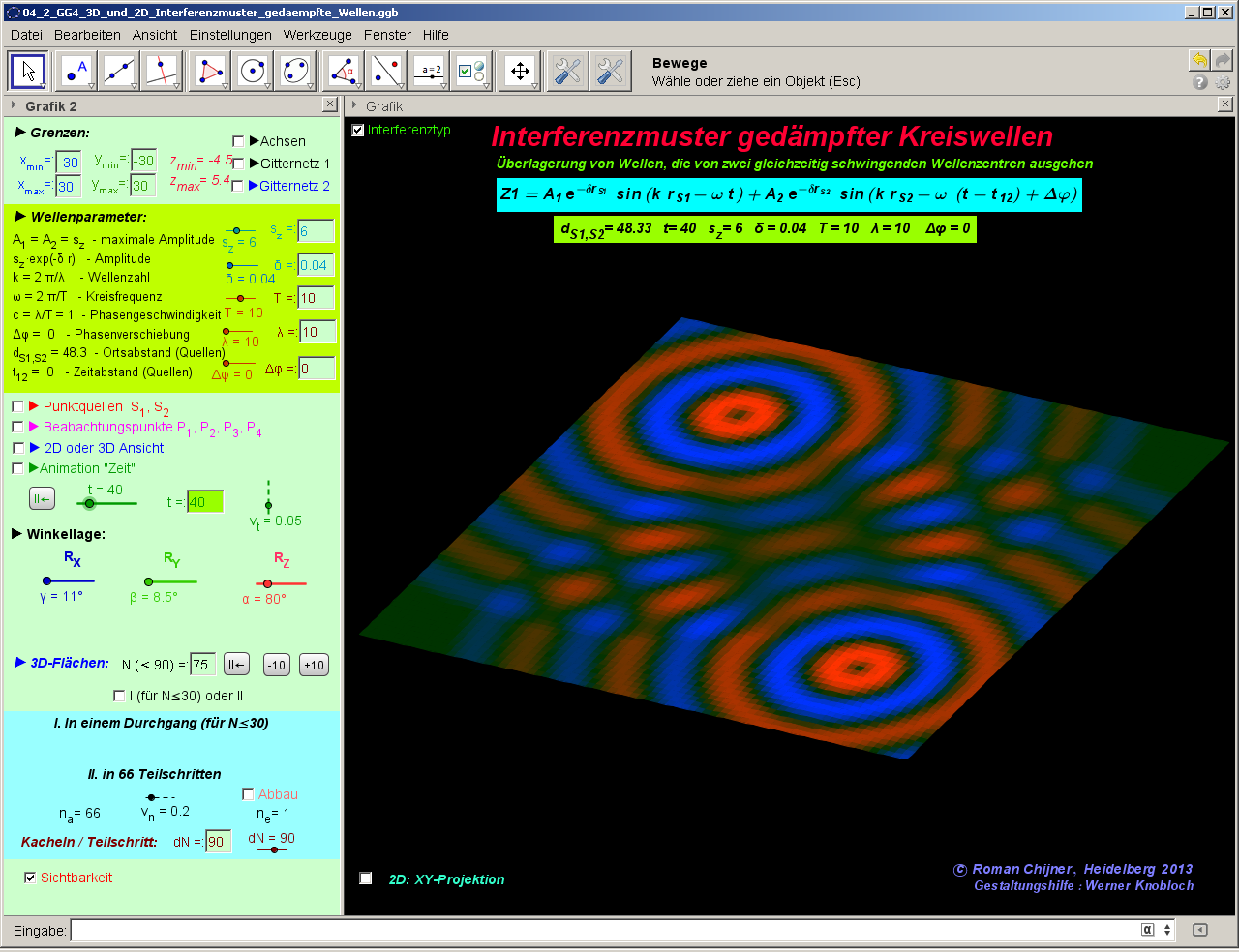Choose the Move Graphics View tool

pos(520,72)
